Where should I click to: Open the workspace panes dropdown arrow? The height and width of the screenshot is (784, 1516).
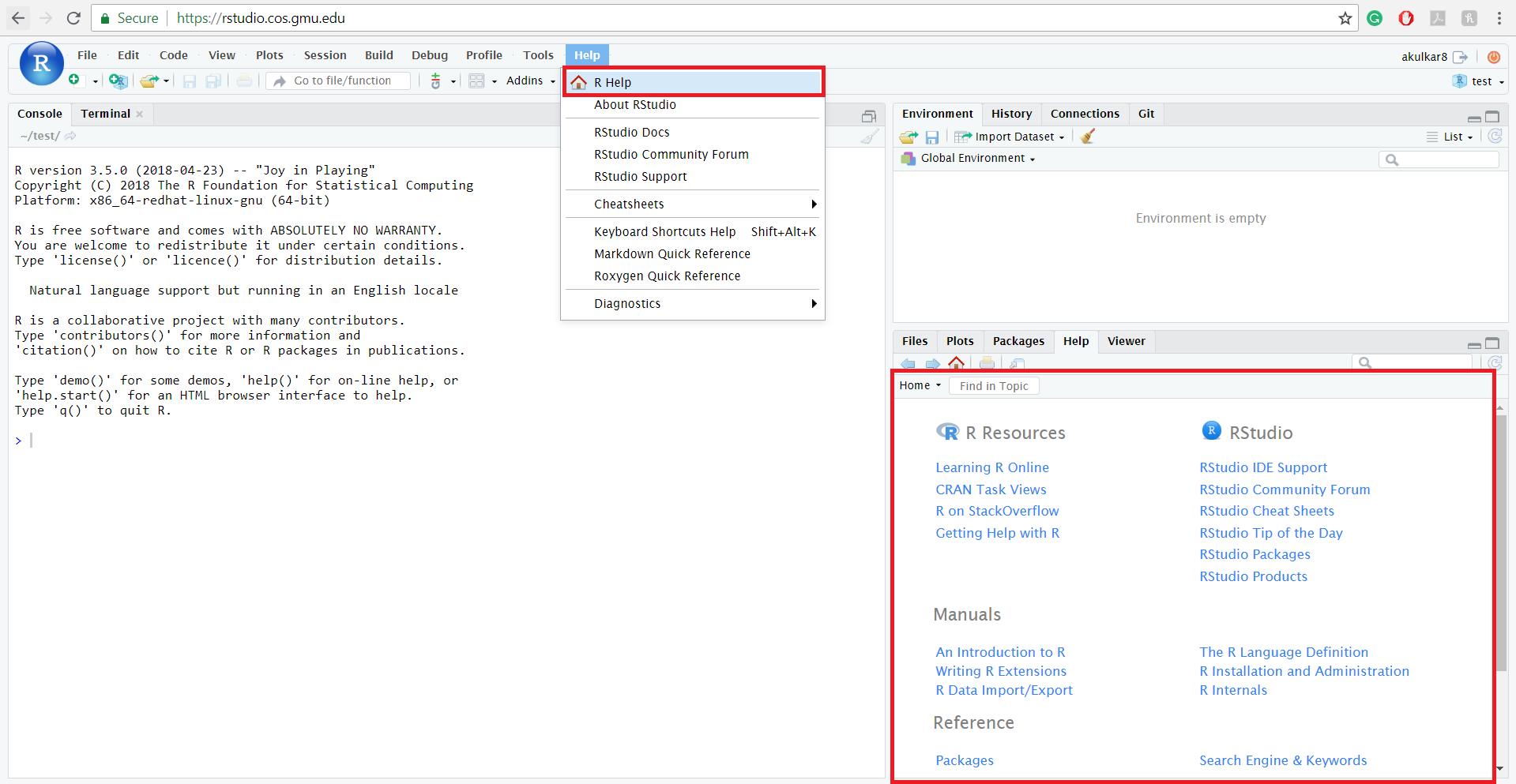(495, 81)
